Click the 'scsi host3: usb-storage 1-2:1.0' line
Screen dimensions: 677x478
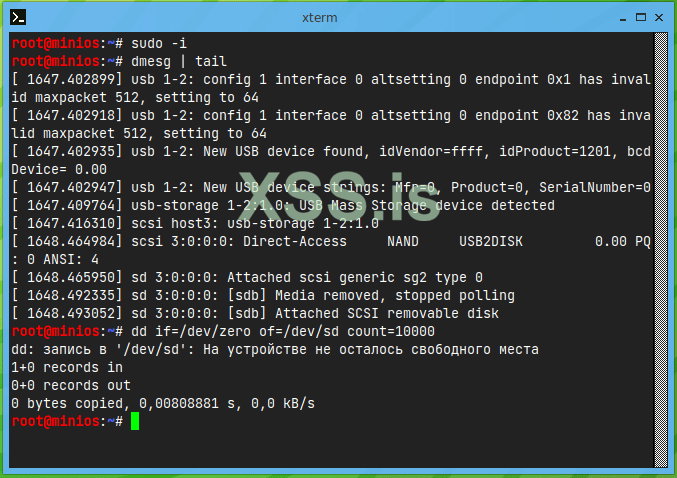coord(195,223)
